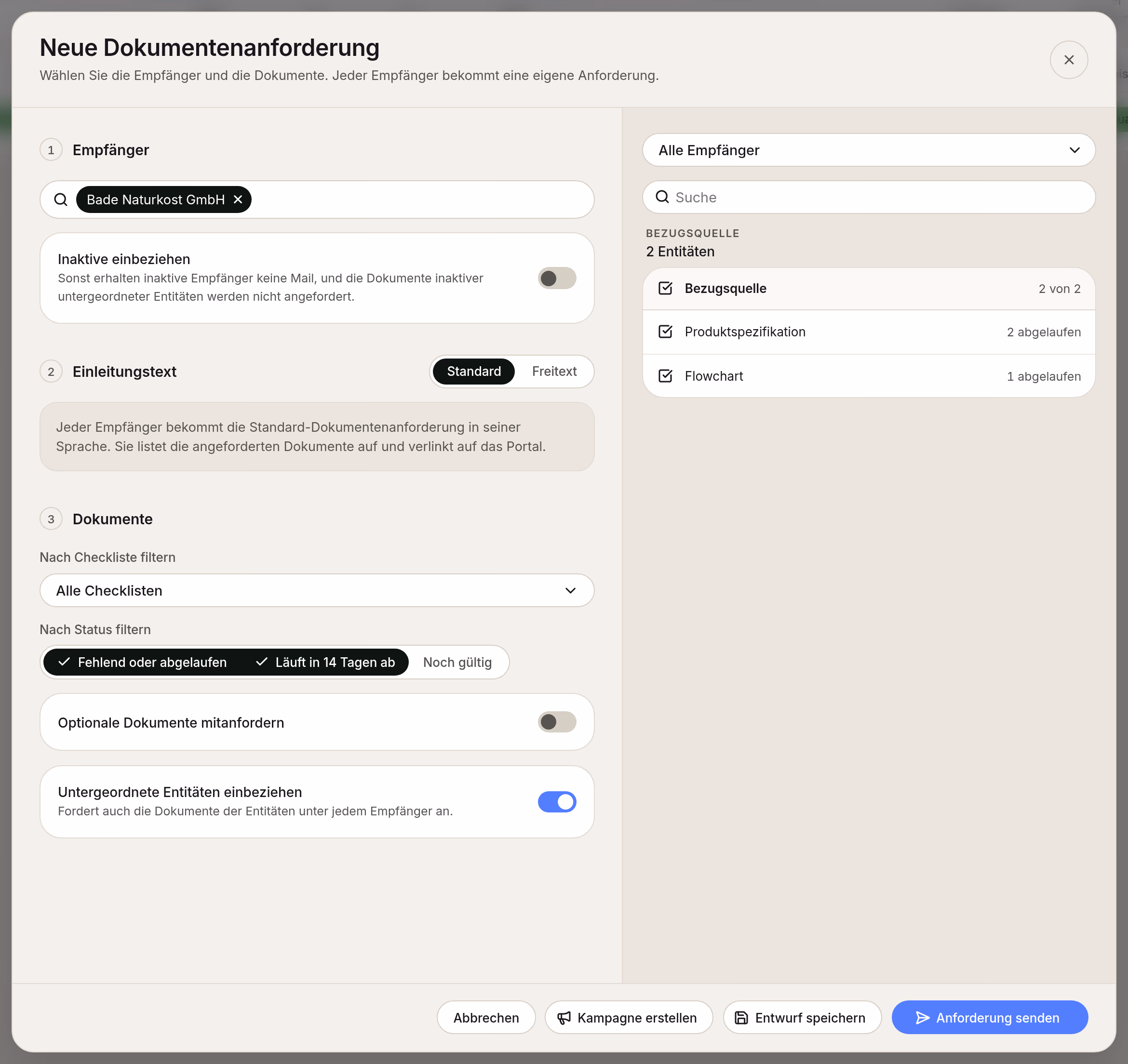Select the Standard intro text option

click(x=474, y=372)
